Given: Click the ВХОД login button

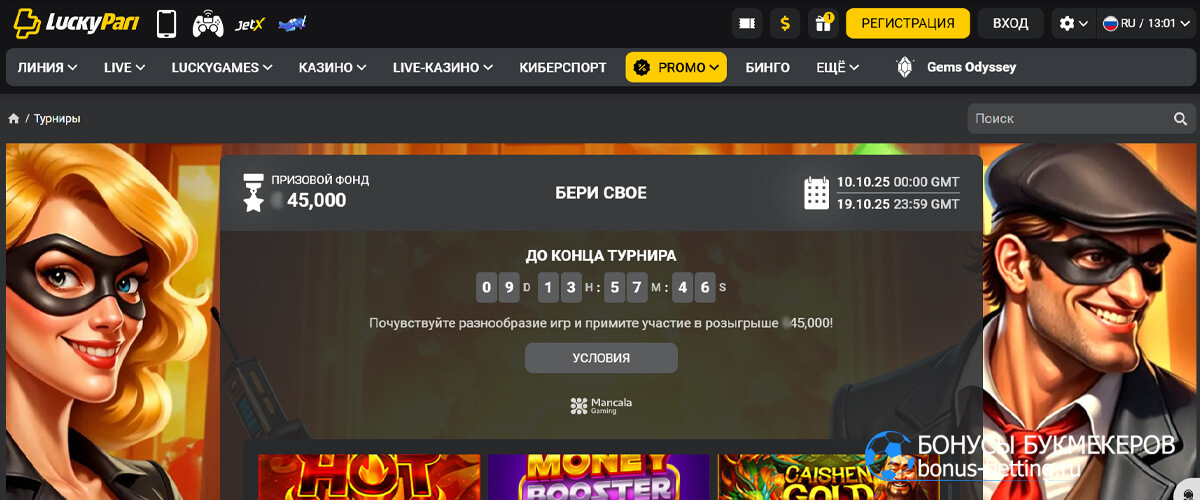Looking at the screenshot, I should pos(1011,23).
